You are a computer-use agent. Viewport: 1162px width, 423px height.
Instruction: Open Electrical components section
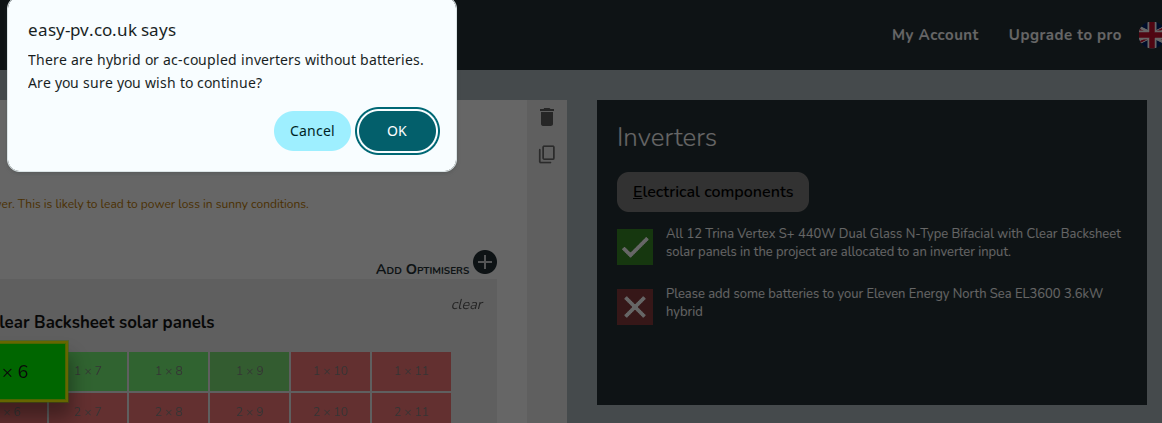[712, 192]
